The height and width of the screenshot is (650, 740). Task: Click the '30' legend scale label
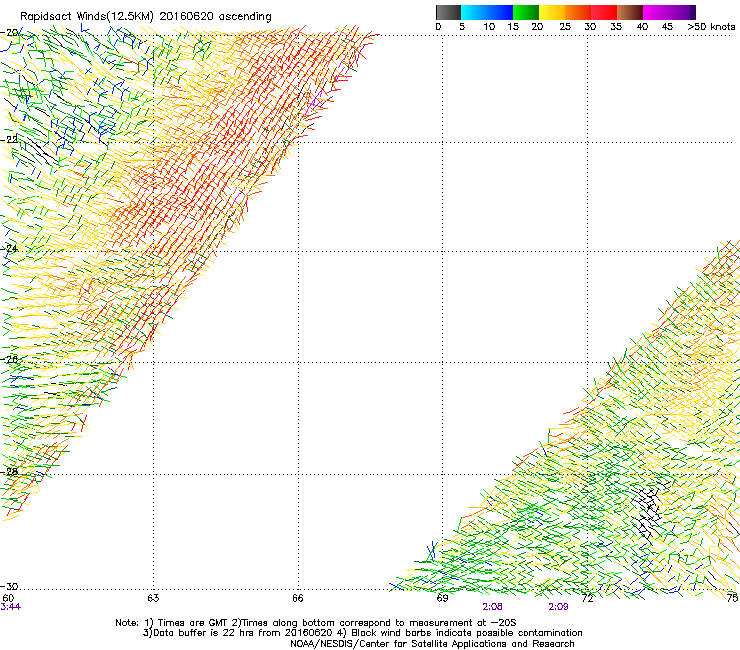590,27
